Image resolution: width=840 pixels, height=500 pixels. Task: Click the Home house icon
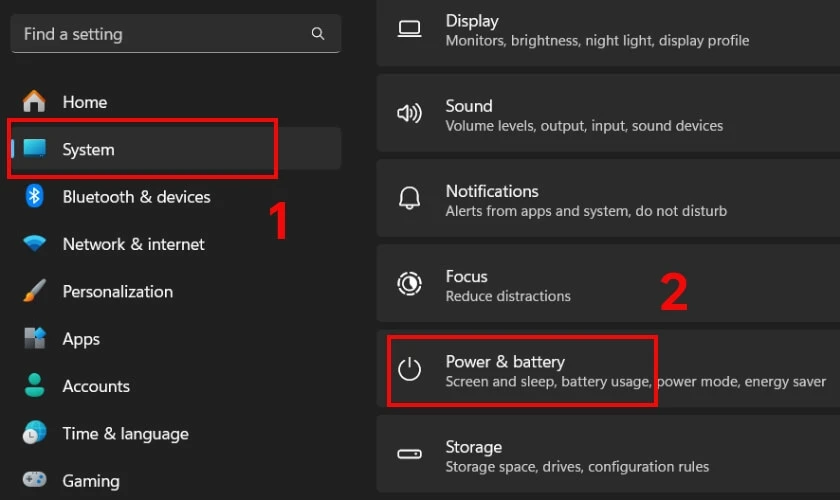[x=34, y=101]
